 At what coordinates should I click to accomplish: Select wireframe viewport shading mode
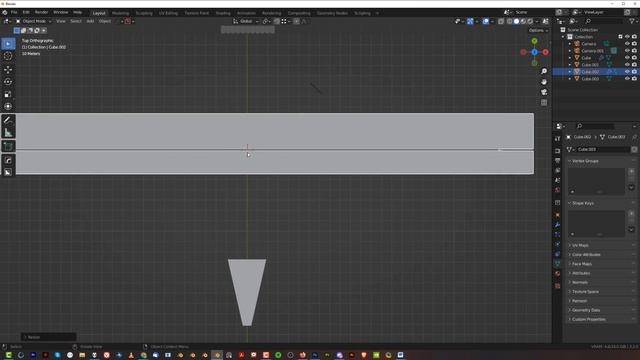pyautogui.click(x=509, y=21)
